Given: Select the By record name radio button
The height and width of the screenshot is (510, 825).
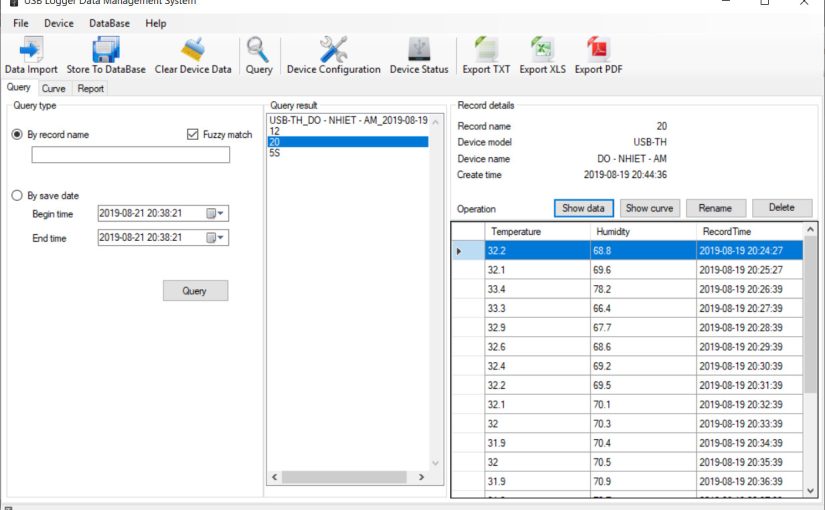Looking at the screenshot, I should tap(17, 135).
